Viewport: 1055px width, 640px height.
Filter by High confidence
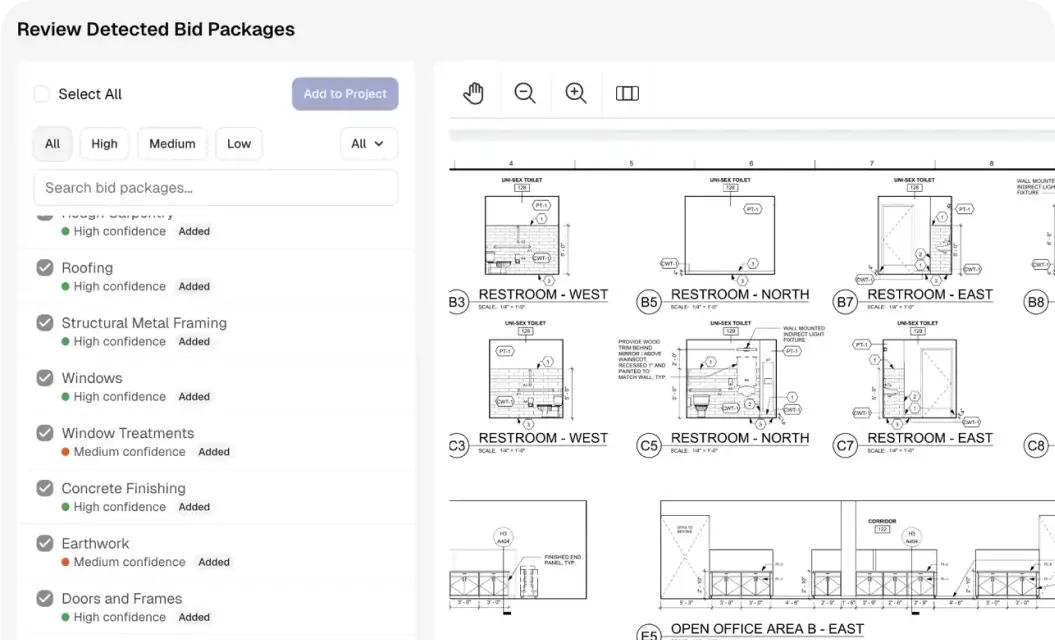[x=104, y=143]
